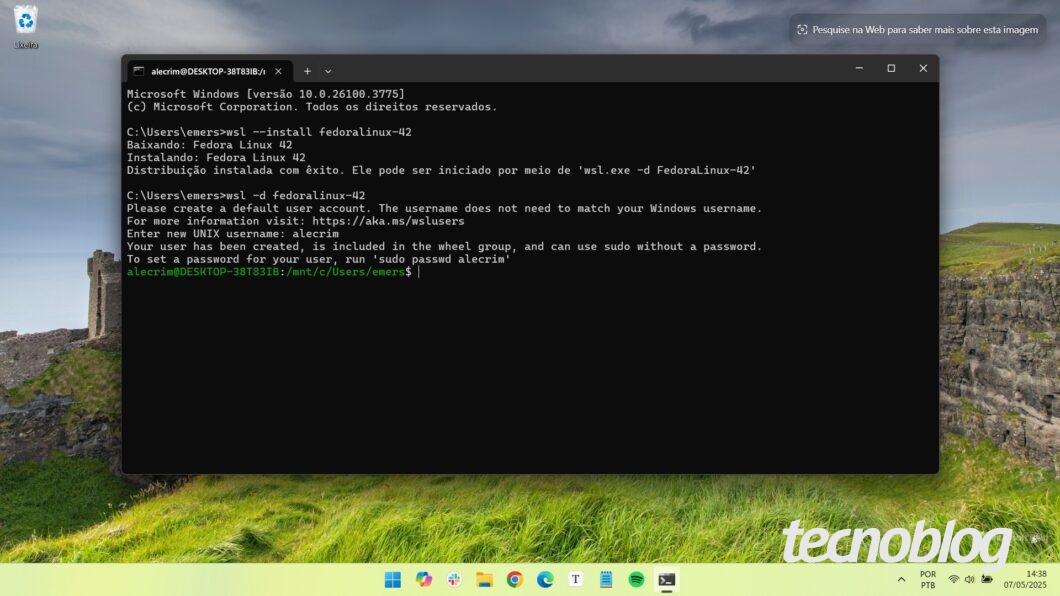The height and width of the screenshot is (596, 1060).
Task: Click 'Enter new UNIX username: alecrim' line
Action: (x=233, y=234)
